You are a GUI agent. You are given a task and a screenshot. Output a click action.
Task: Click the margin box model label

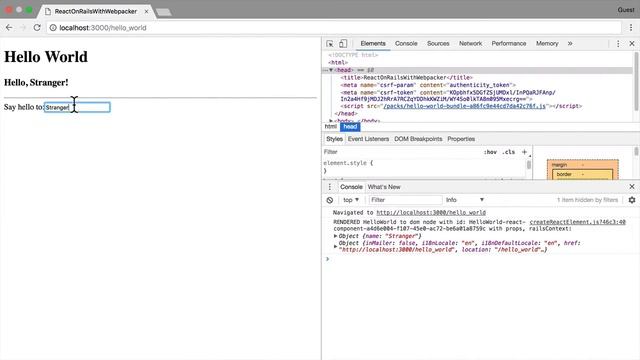point(559,165)
